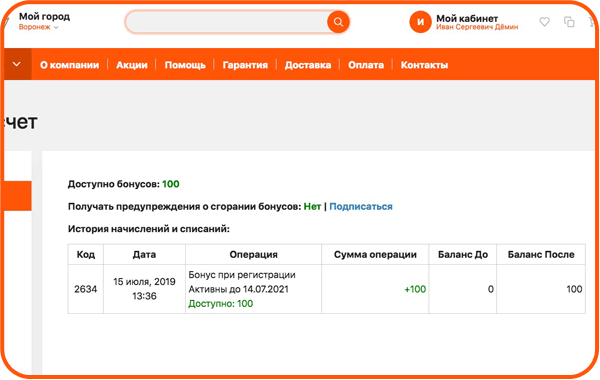Select operation code 2634 cell
The width and height of the screenshot is (600, 380).
tap(86, 289)
